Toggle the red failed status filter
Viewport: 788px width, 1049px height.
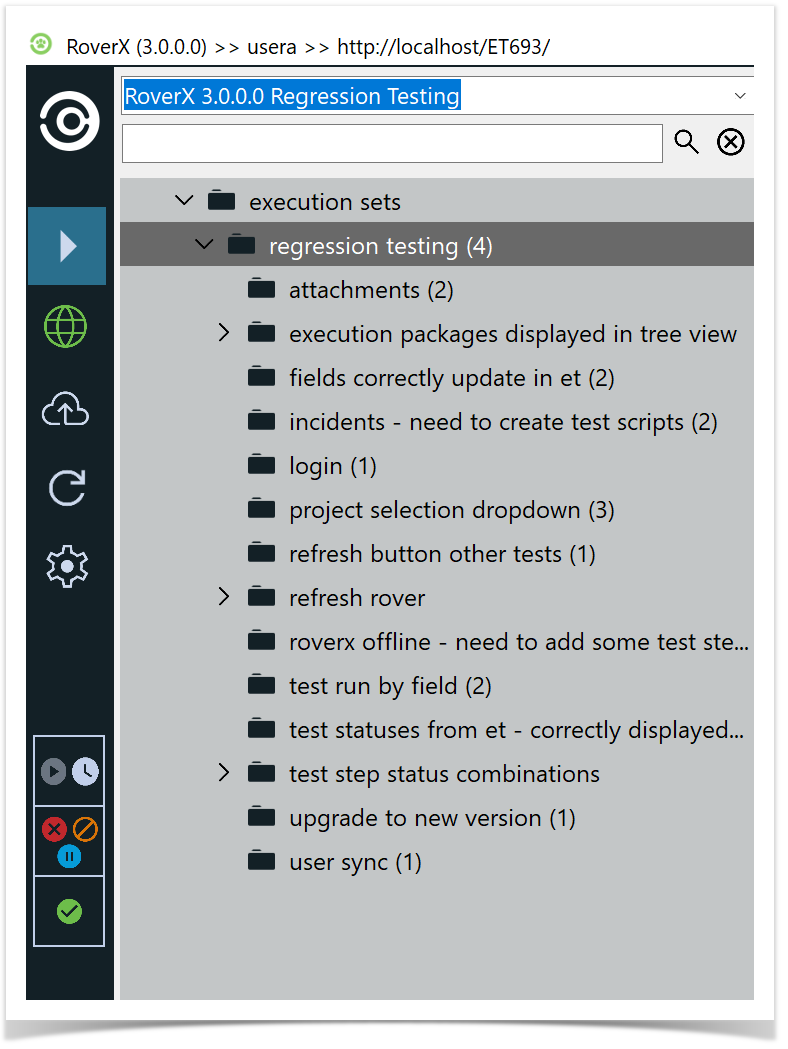pos(54,829)
